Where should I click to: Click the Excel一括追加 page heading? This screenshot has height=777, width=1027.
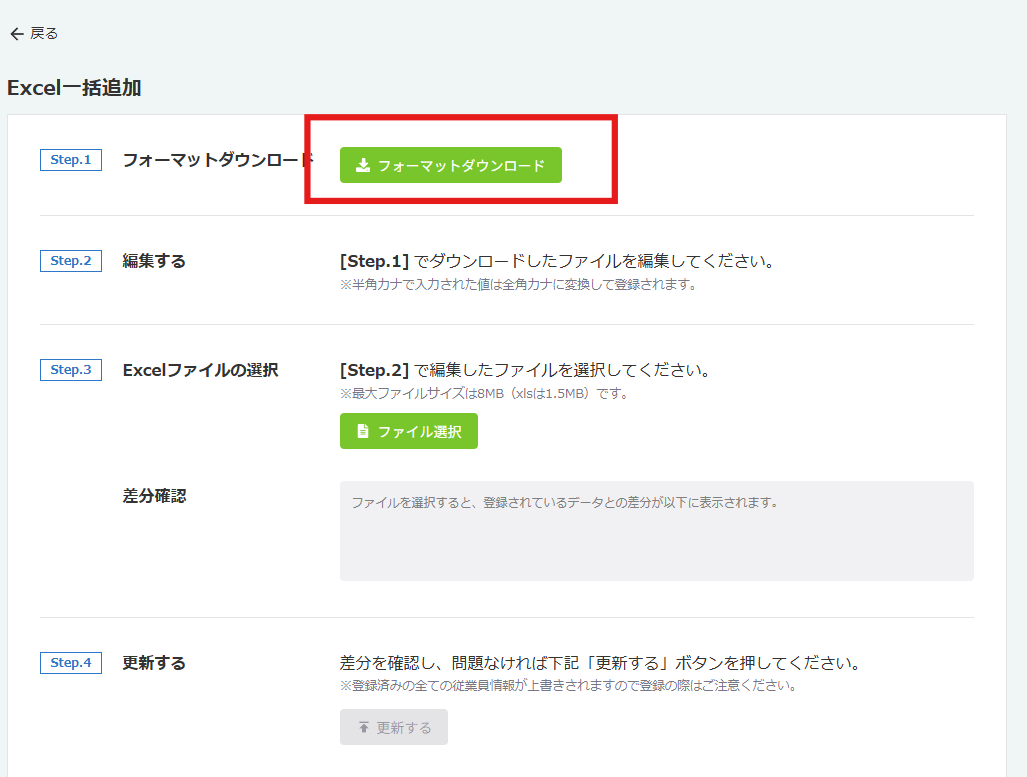click(x=74, y=88)
